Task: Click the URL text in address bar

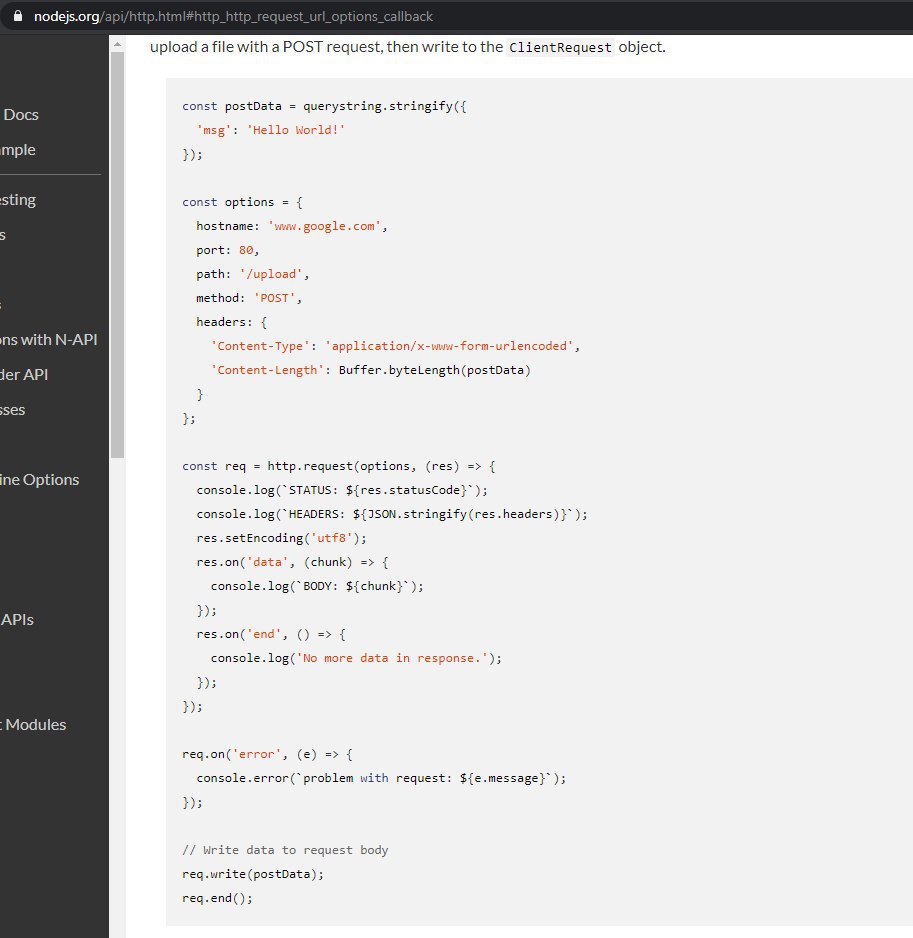Action: click(x=233, y=16)
